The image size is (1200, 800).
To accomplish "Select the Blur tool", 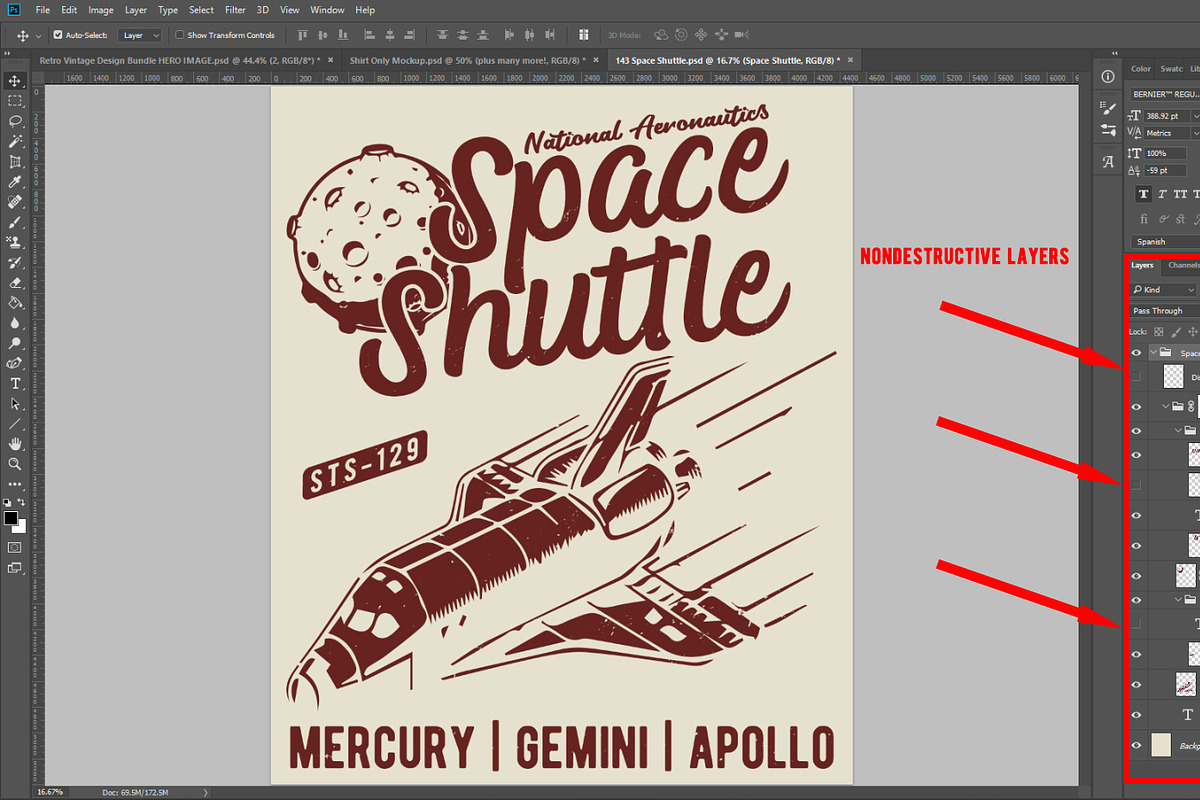I will (15, 323).
